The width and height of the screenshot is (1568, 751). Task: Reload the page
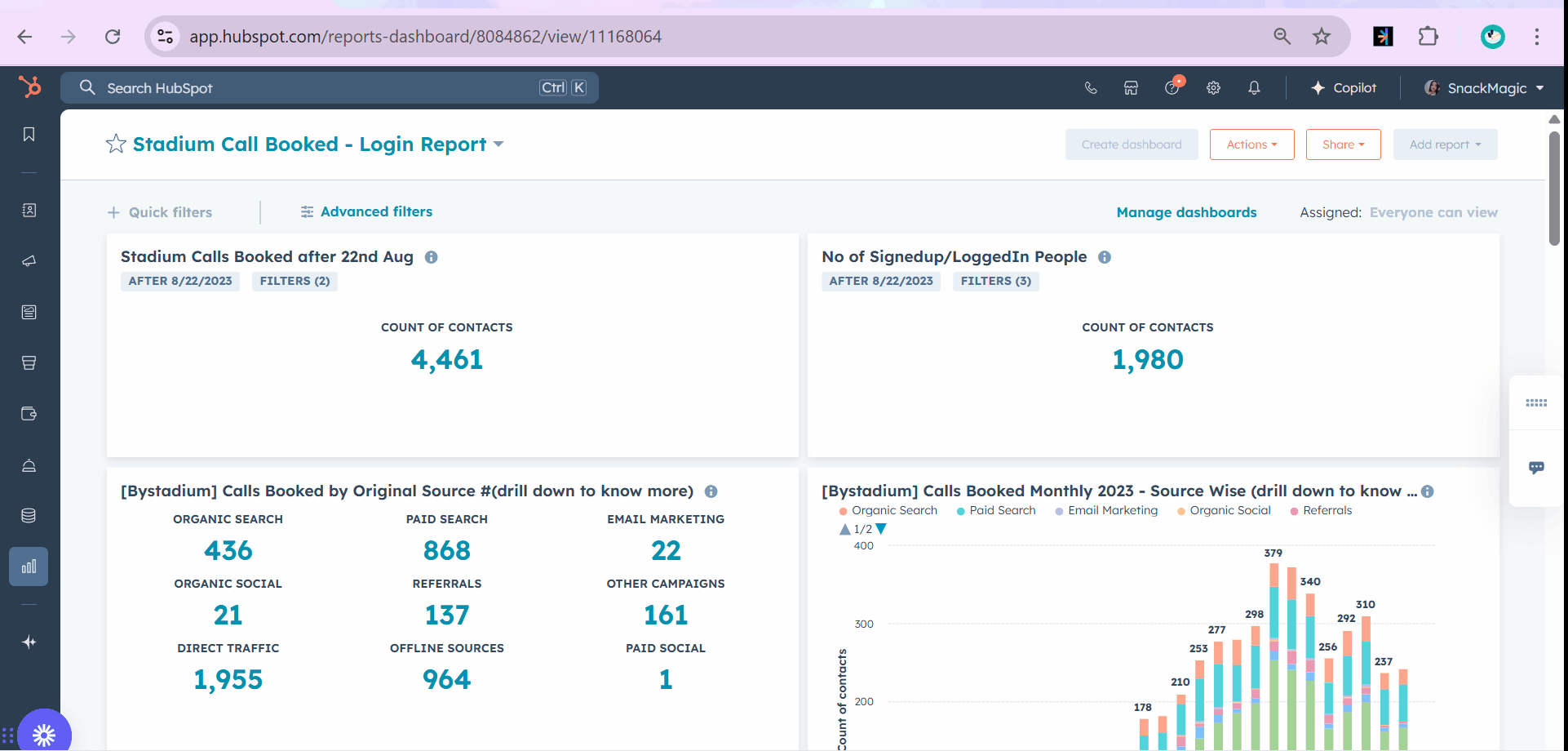[x=113, y=36]
